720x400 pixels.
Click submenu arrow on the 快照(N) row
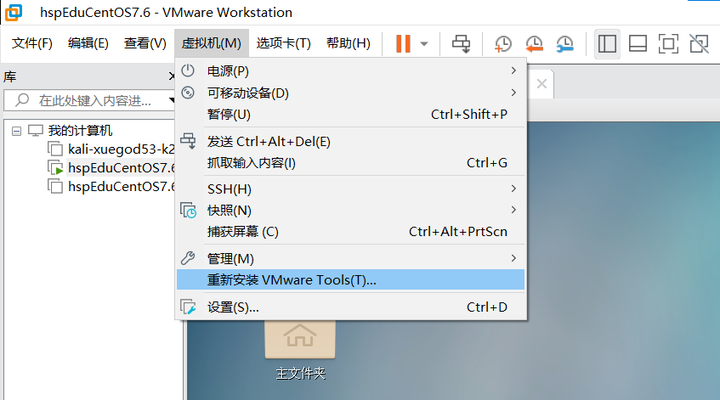coord(513,210)
